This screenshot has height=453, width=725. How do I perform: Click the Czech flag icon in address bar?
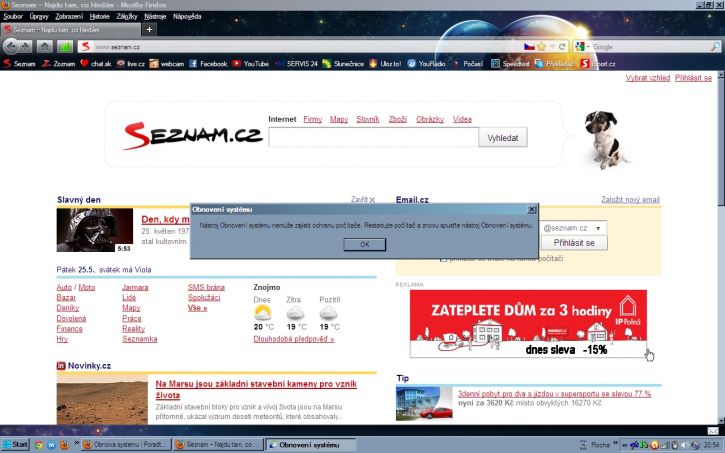pyautogui.click(x=529, y=47)
